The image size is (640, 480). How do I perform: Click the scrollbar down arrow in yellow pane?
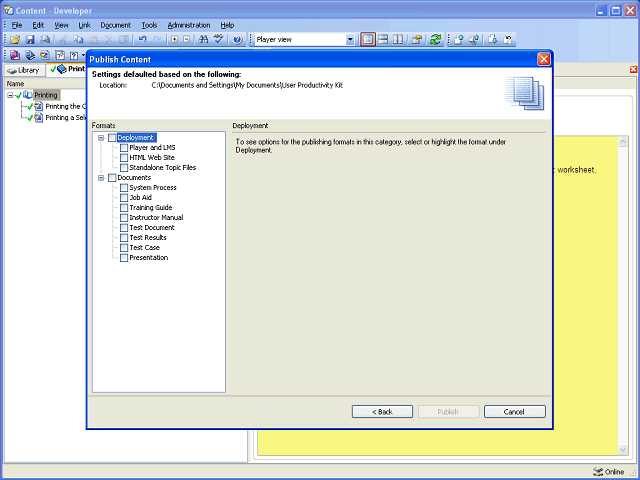click(622, 450)
